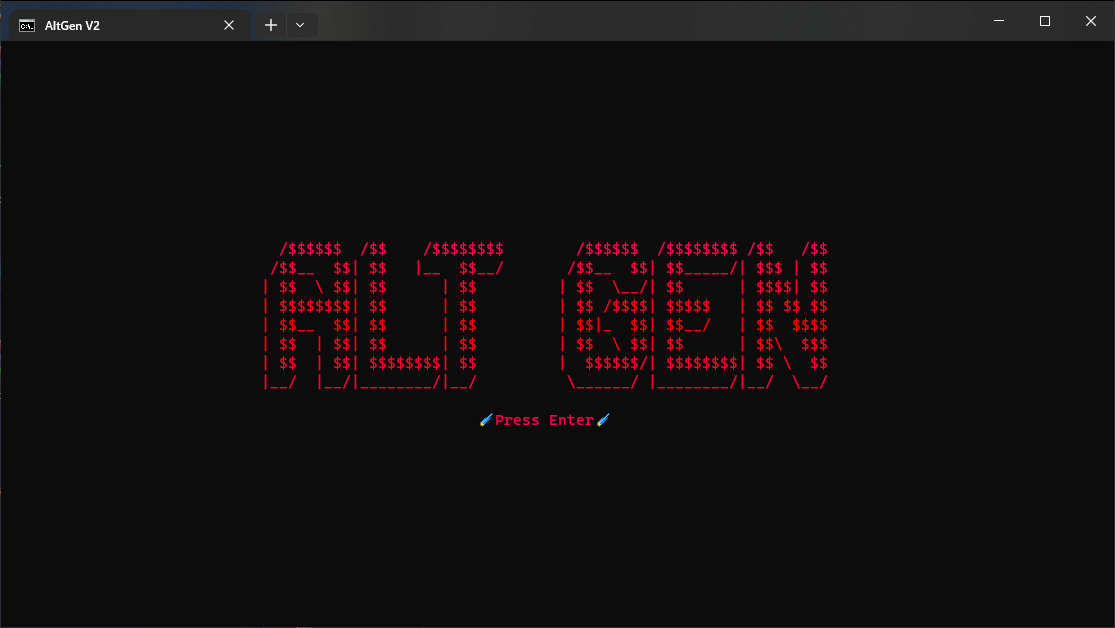This screenshot has width=1115, height=628.
Task: Click the red ASCII GEN logo
Action: click(695, 315)
